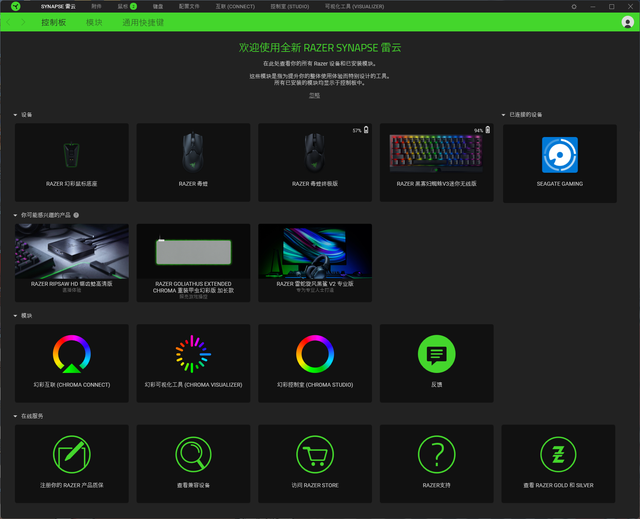
Task: Click the notification badge on 鼠标 tab
Action: tap(133, 6)
